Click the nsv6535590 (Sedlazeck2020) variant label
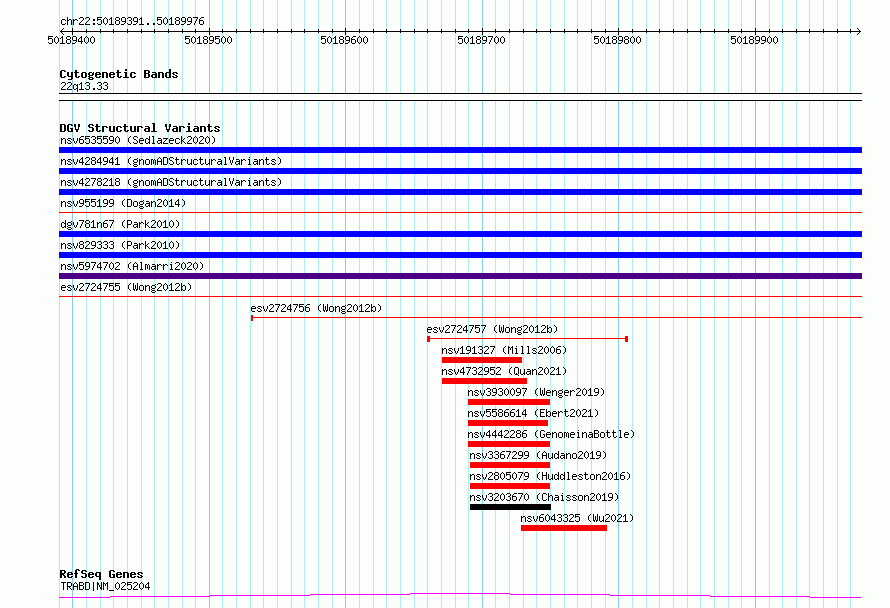 (x=138, y=140)
